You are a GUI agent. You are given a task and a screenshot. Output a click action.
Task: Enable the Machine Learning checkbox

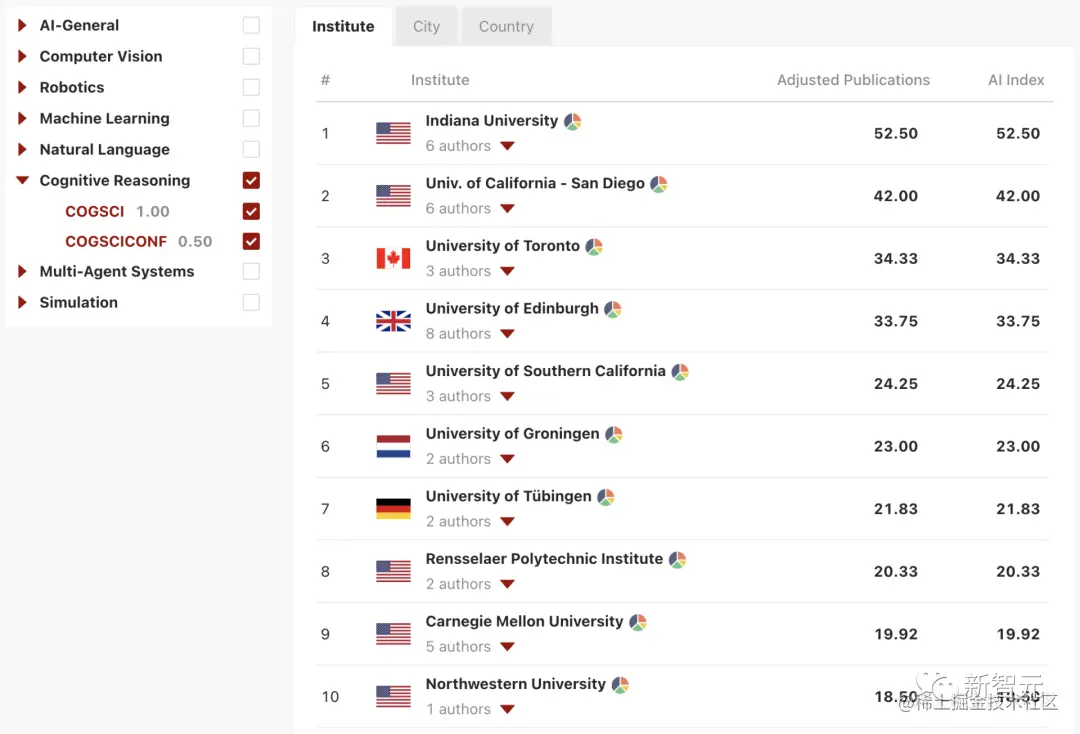click(251, 118)
